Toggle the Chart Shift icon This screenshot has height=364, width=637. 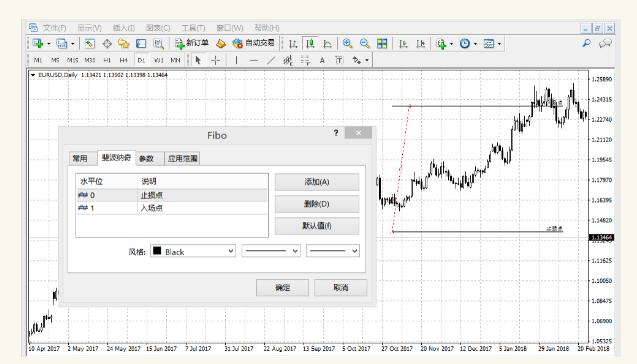[x=420, y=43]
